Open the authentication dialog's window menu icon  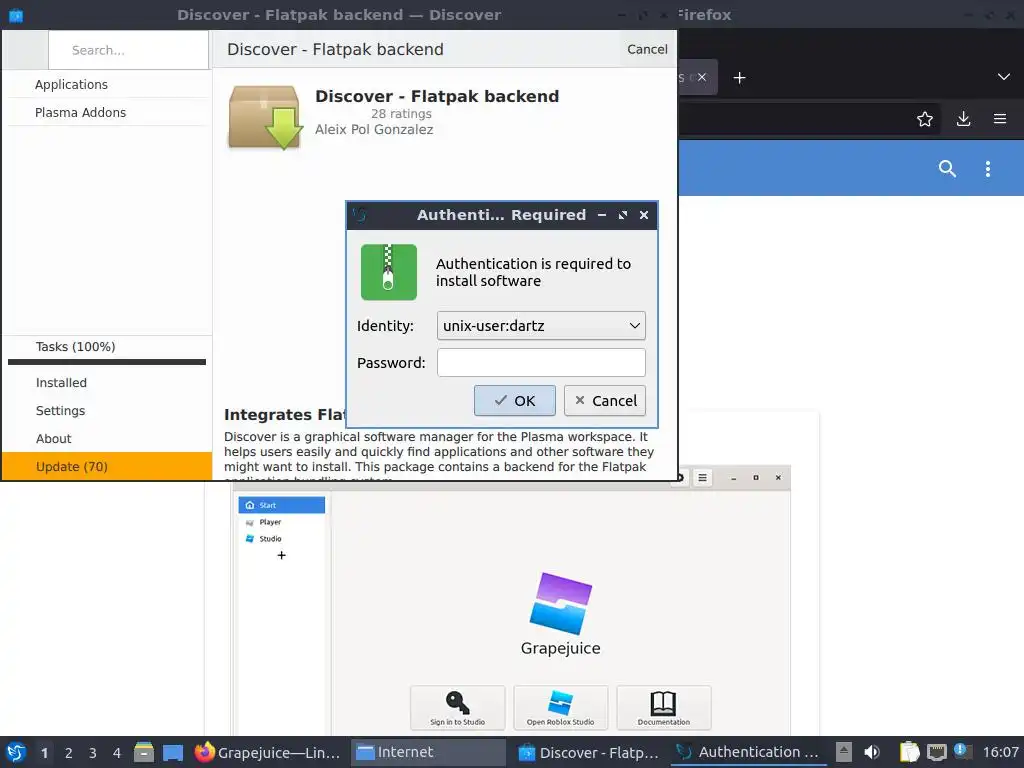click(360, 214)
